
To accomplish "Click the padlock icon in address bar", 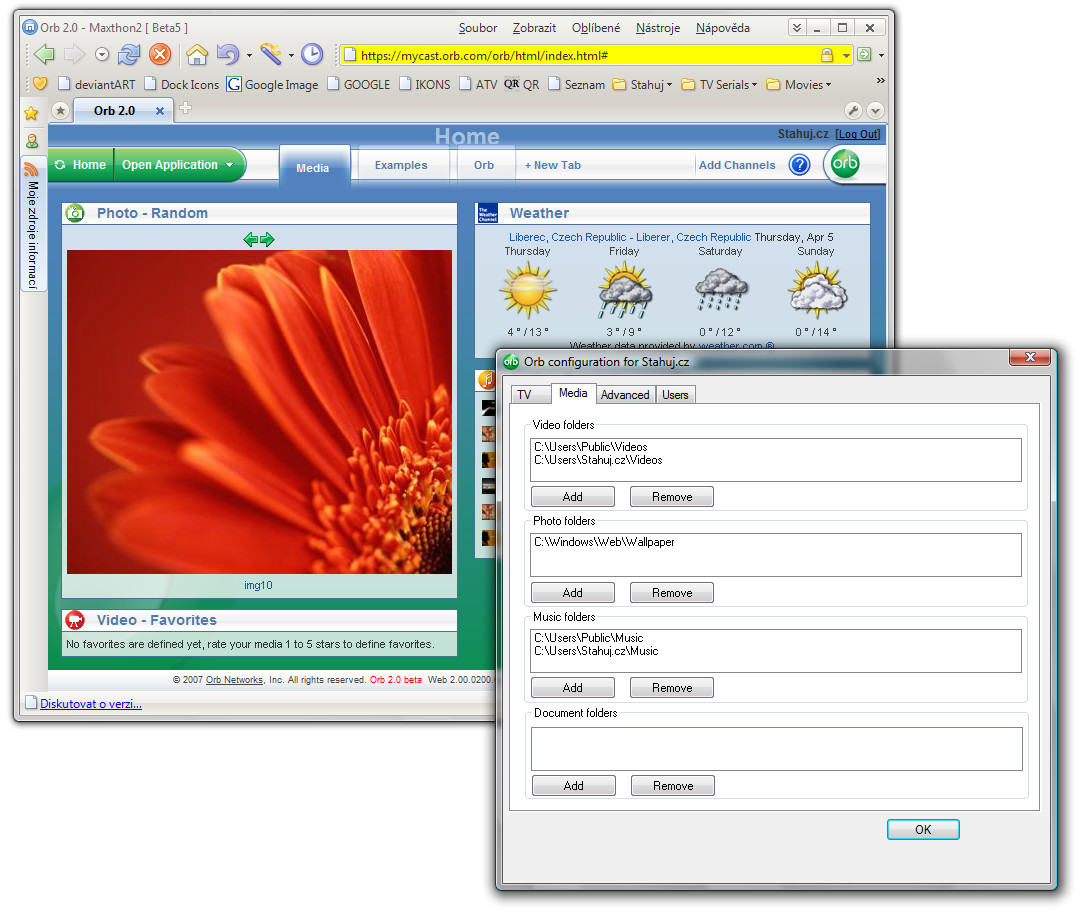I will point(827,55).
